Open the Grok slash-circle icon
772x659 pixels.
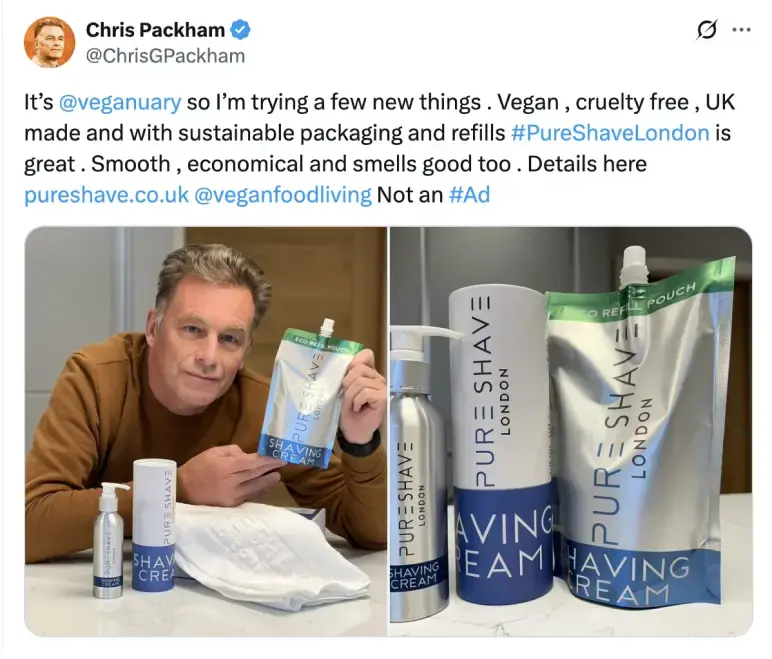coord(706,31)
